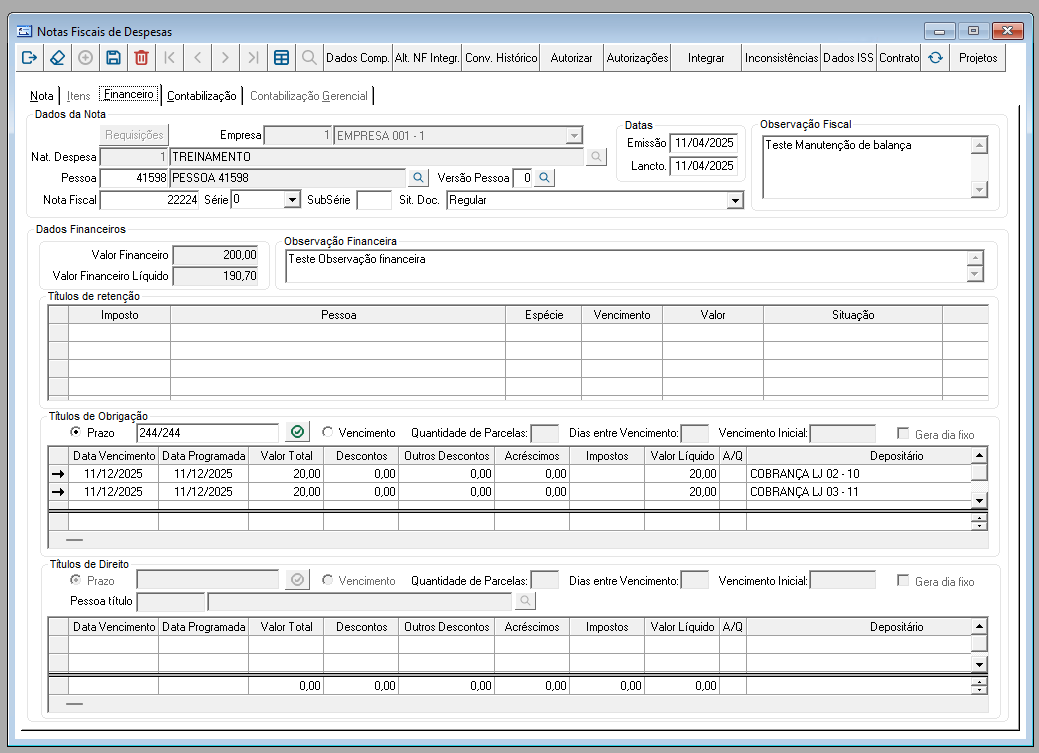The image size is (1039, 753).
Task: Click disabled check icon in Títulos de Direito
Action: [298, 580]
